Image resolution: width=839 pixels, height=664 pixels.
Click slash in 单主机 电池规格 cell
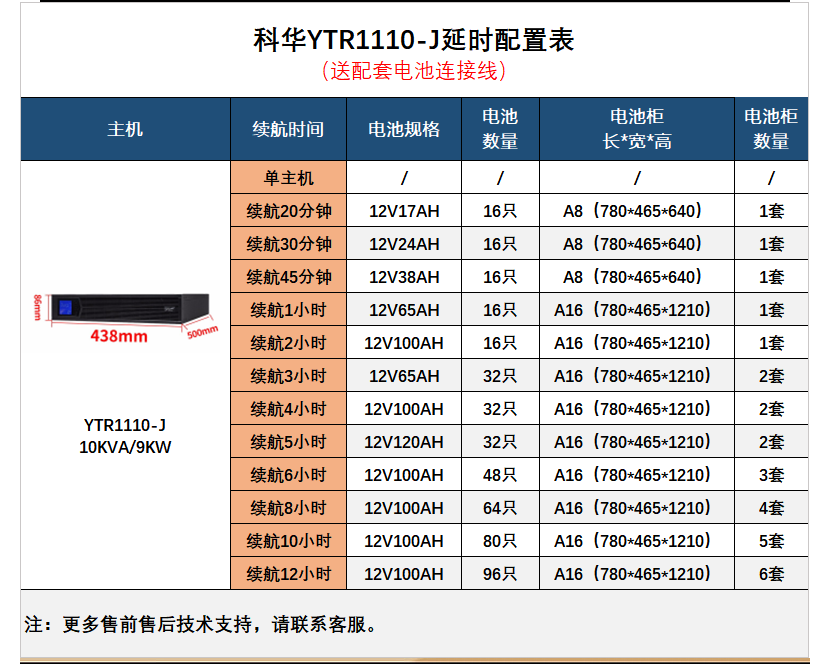pyautogui.click(x=404, y=178)
